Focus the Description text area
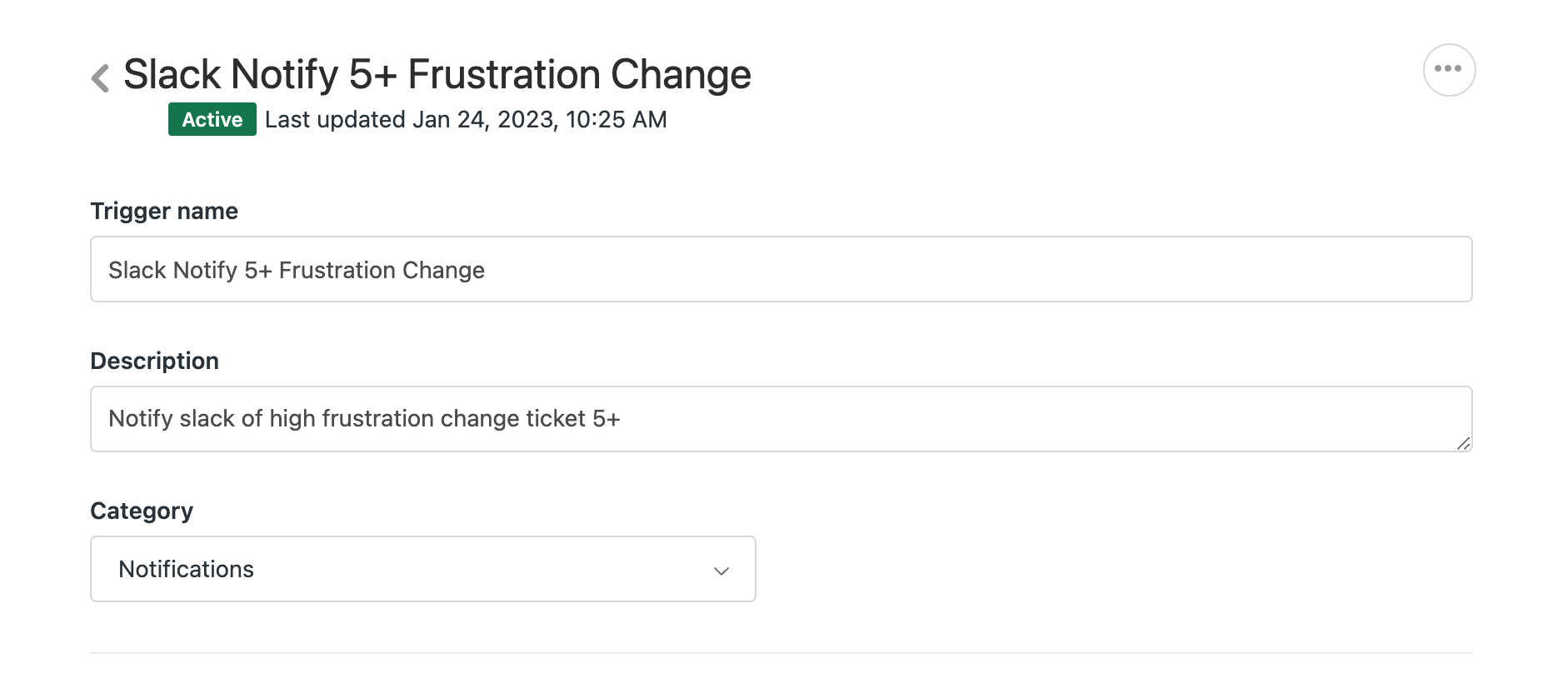This screenshot has height=688, width=1568. [x=781, y=419]
